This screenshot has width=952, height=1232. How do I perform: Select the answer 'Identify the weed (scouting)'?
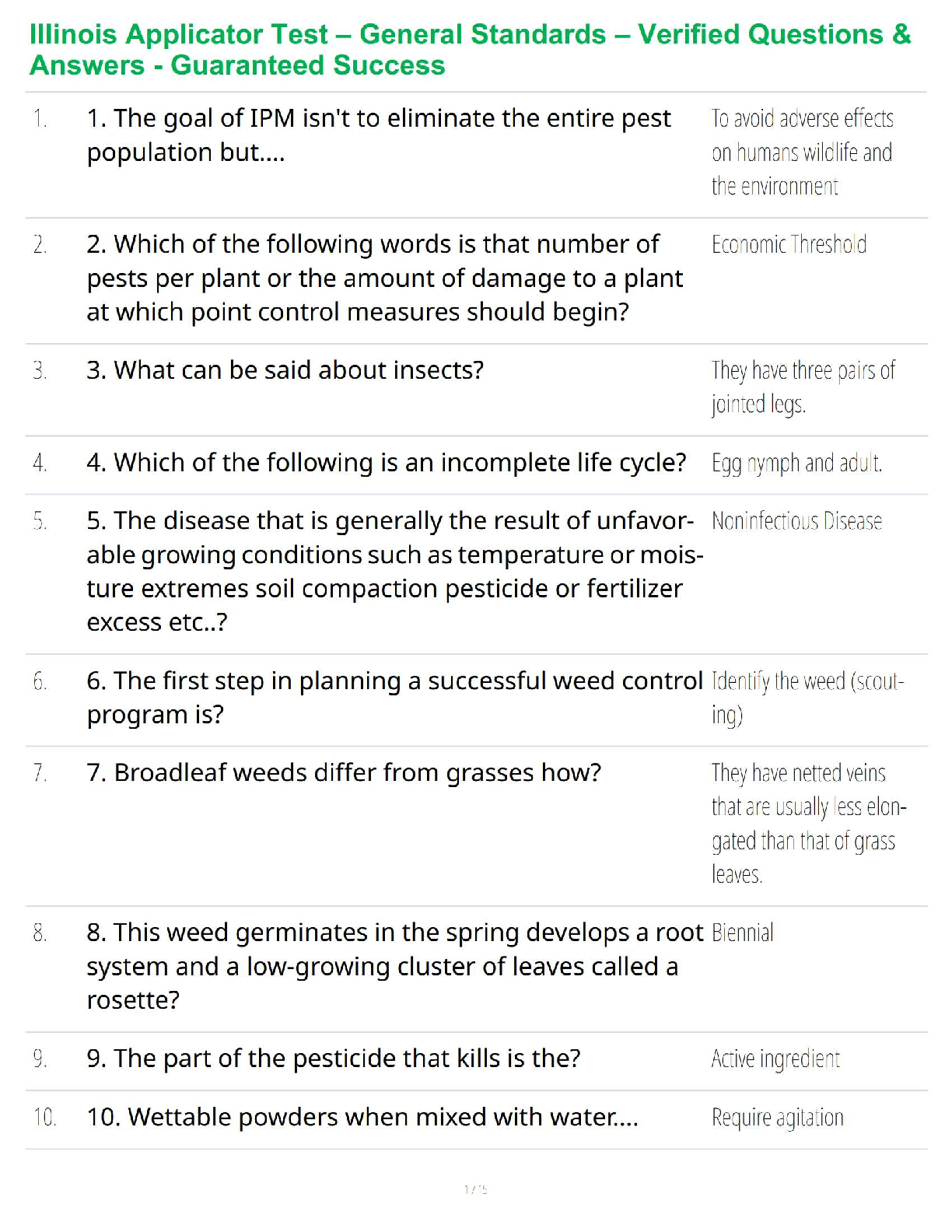tap(807, 698)
